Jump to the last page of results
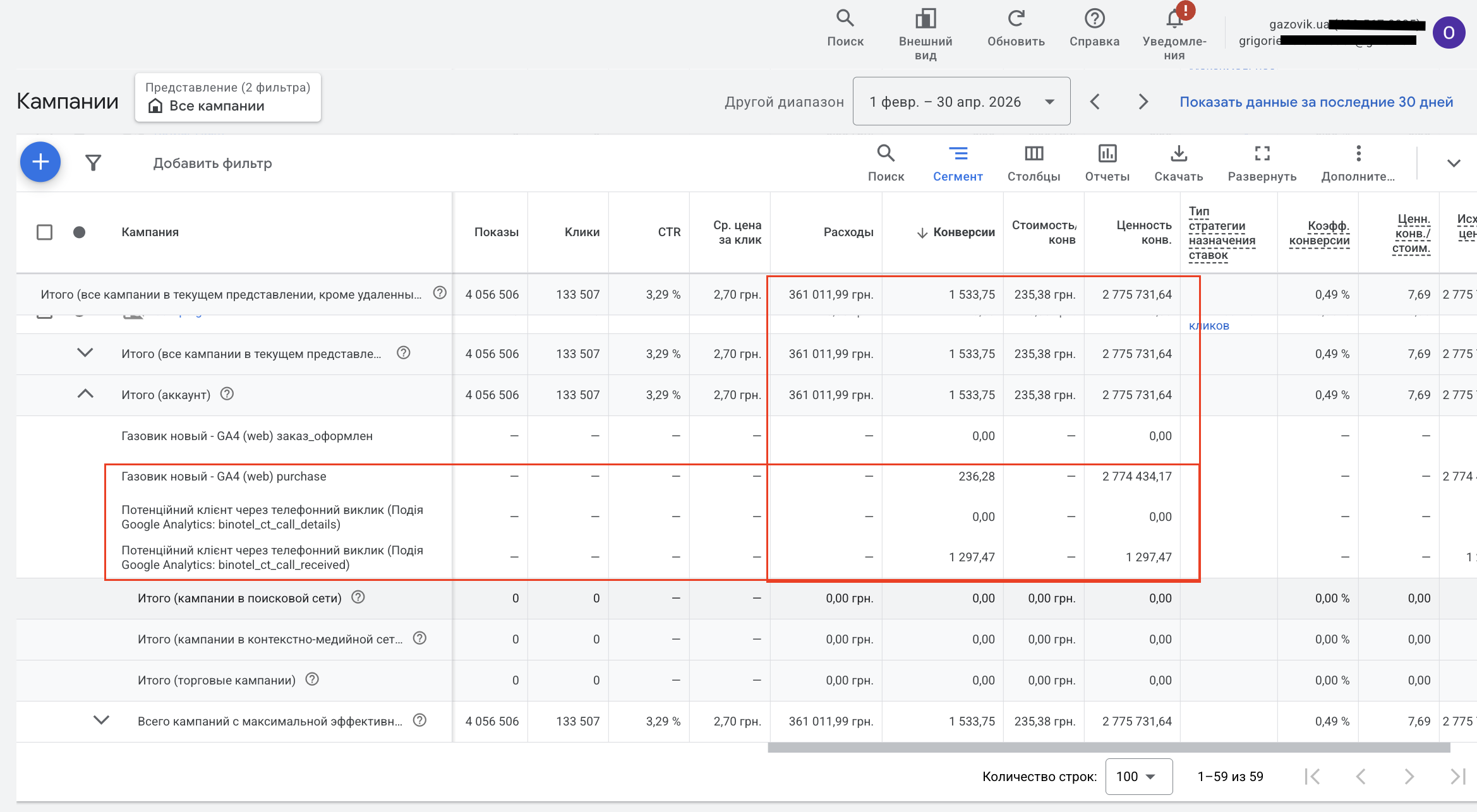The height and width of the screenshot is (812, 1477). pos(1458,777)
